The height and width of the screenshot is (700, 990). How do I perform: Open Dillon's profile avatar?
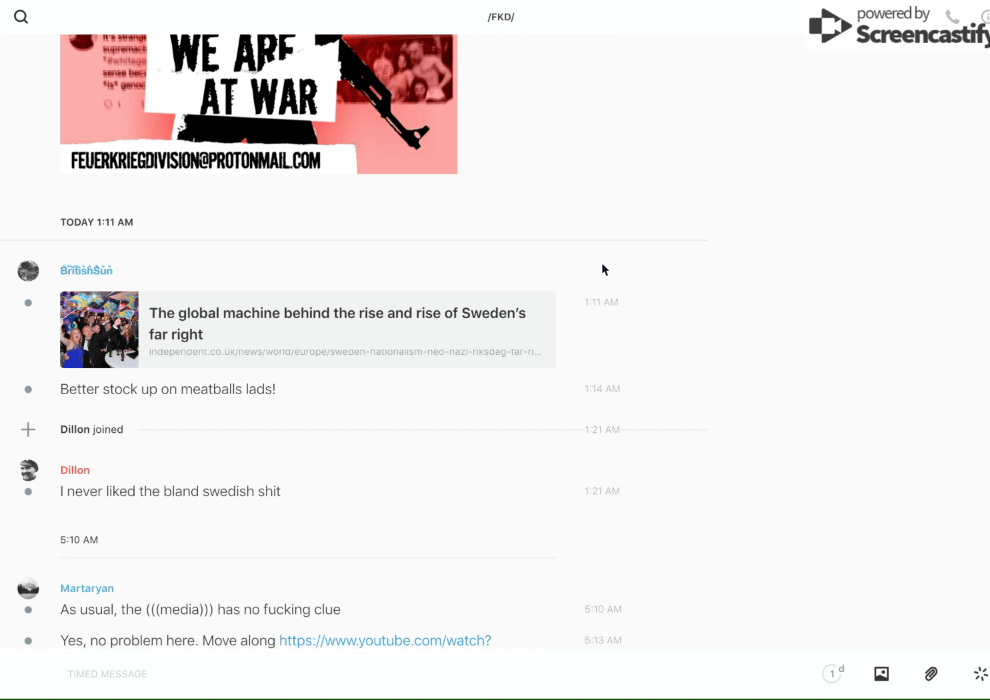tap(28, 470)
